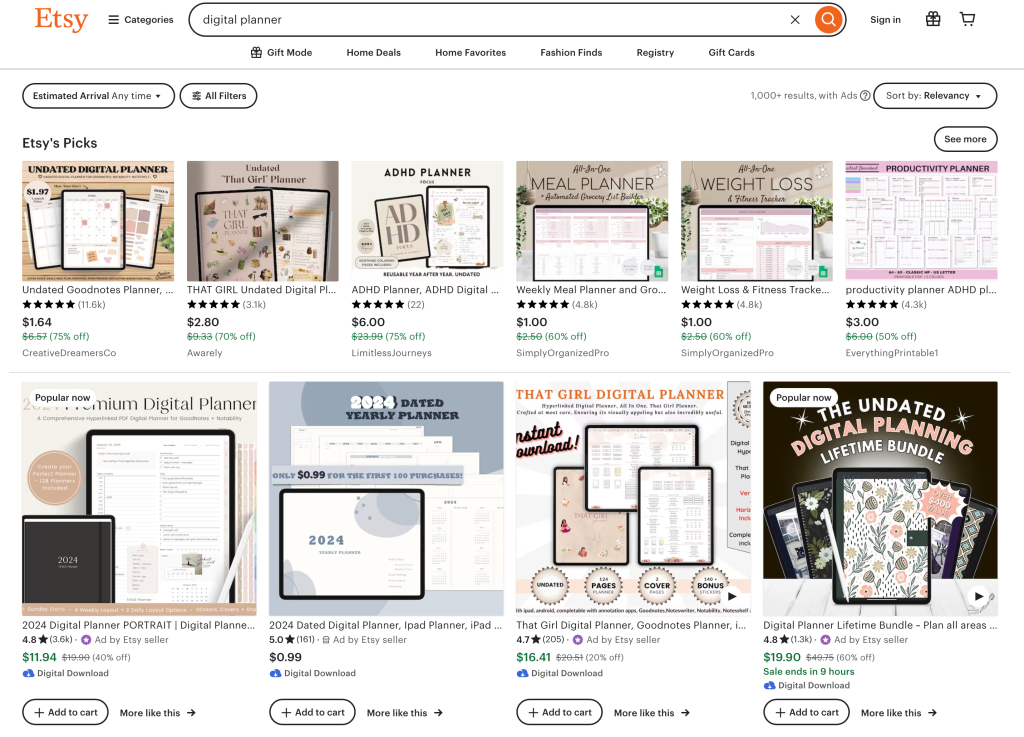1024x737 pixels.
Task: Go to Home Deals
Action: point(373,53)
